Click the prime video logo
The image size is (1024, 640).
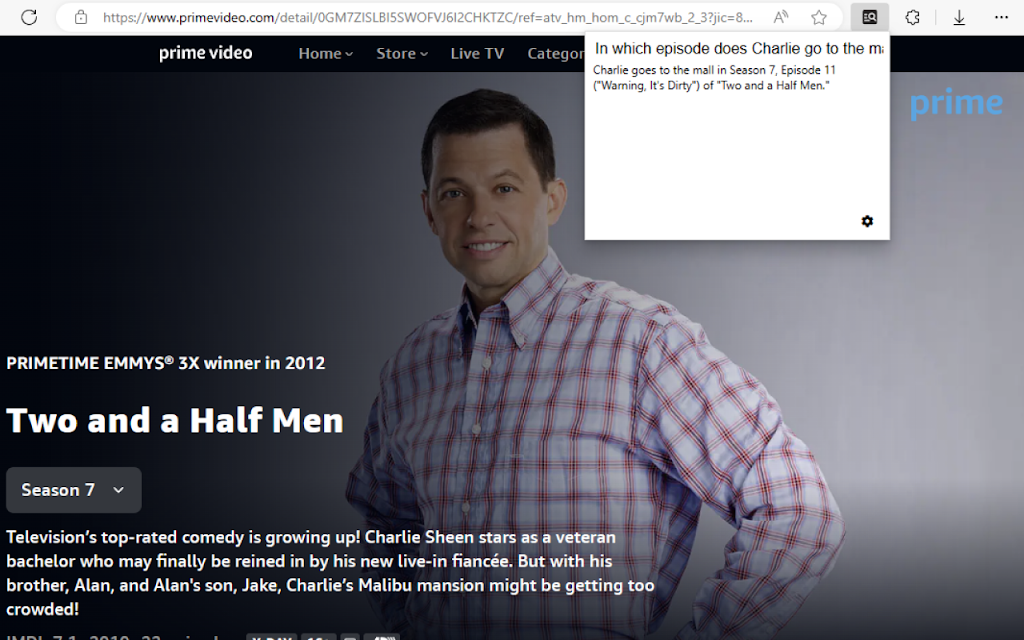click(206, 53)
